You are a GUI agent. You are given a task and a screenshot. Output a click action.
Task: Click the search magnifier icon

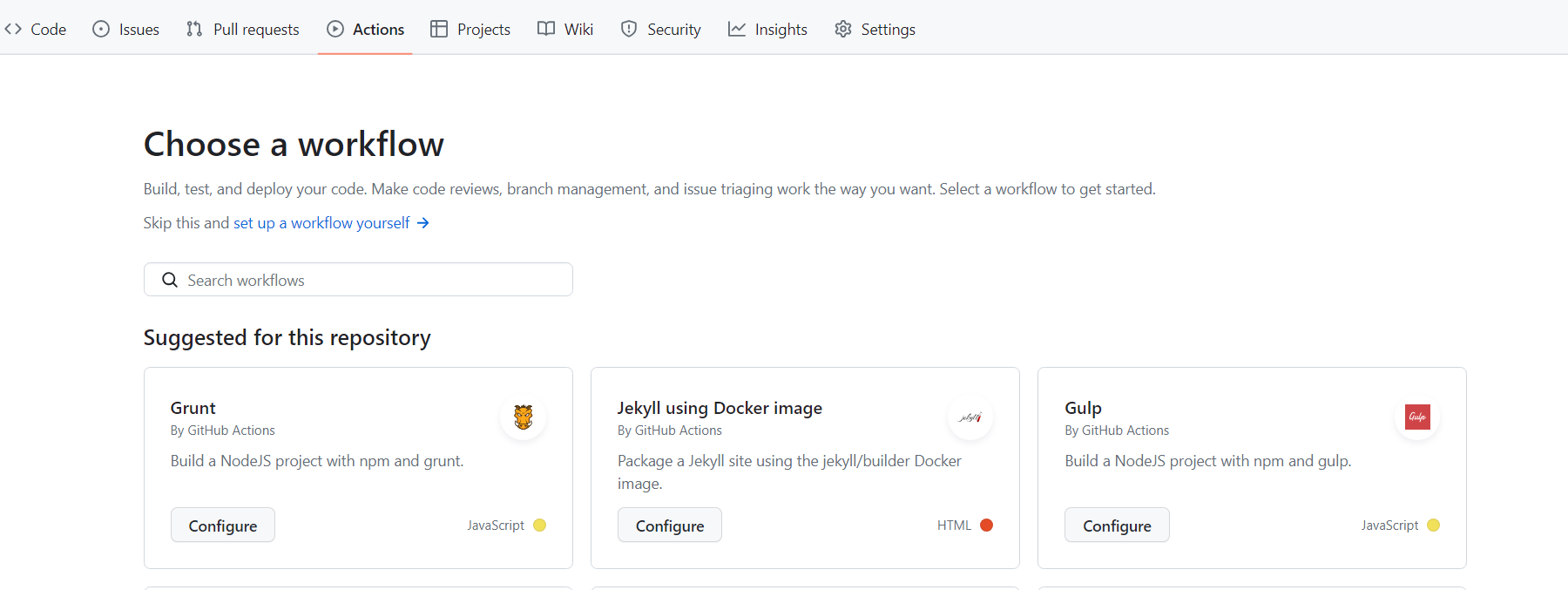click(170, 280)
